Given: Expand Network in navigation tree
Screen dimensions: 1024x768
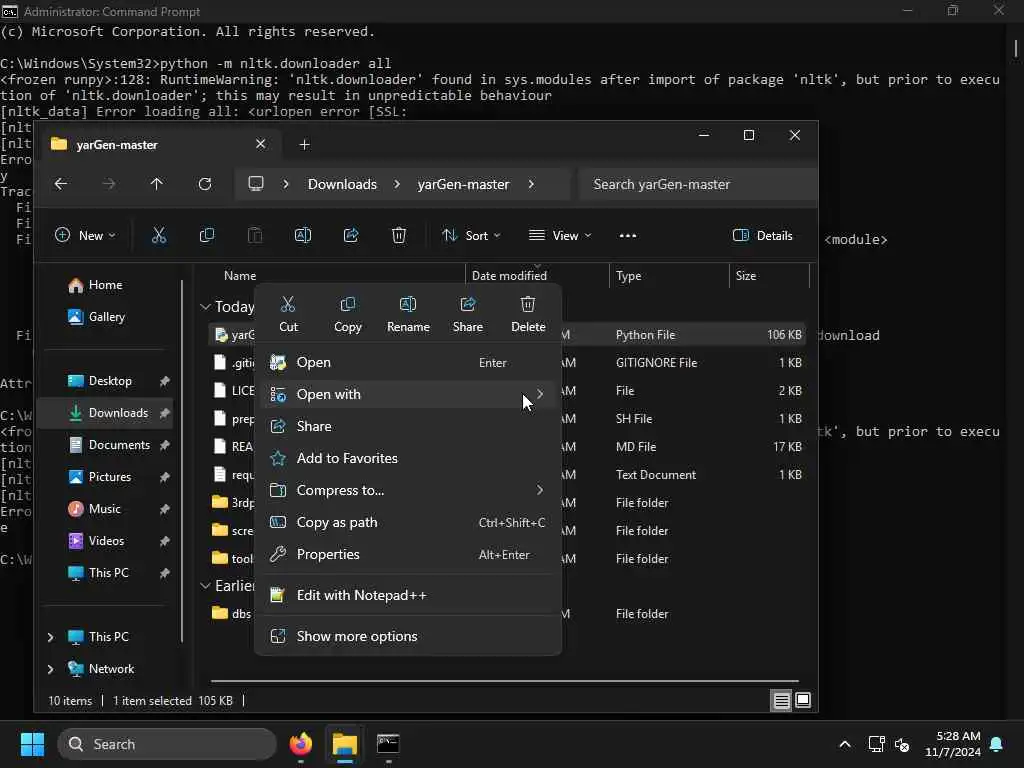Looking at the screenshot, I should (x=50, y=669).
